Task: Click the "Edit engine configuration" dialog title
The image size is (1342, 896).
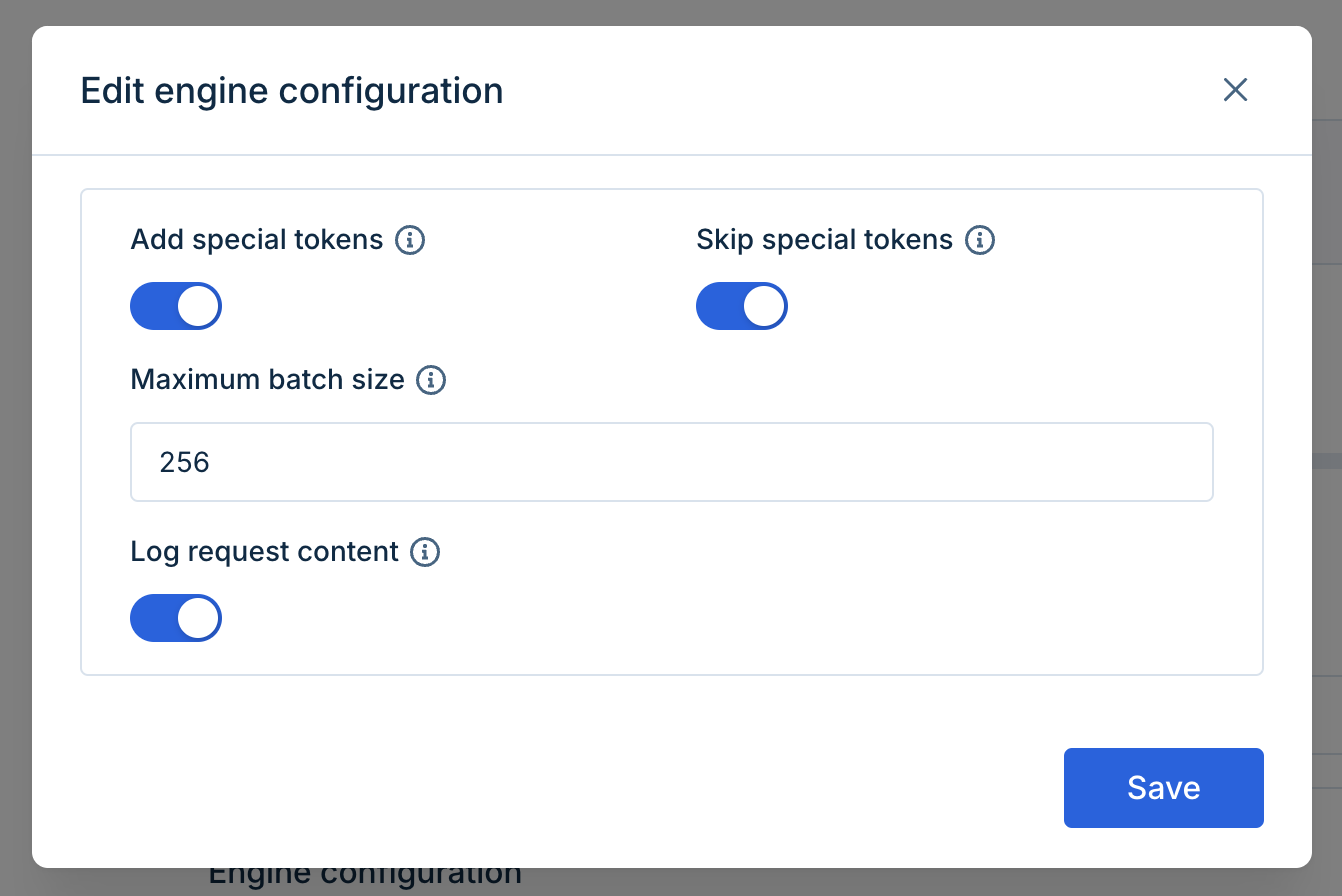Action: 292,91
